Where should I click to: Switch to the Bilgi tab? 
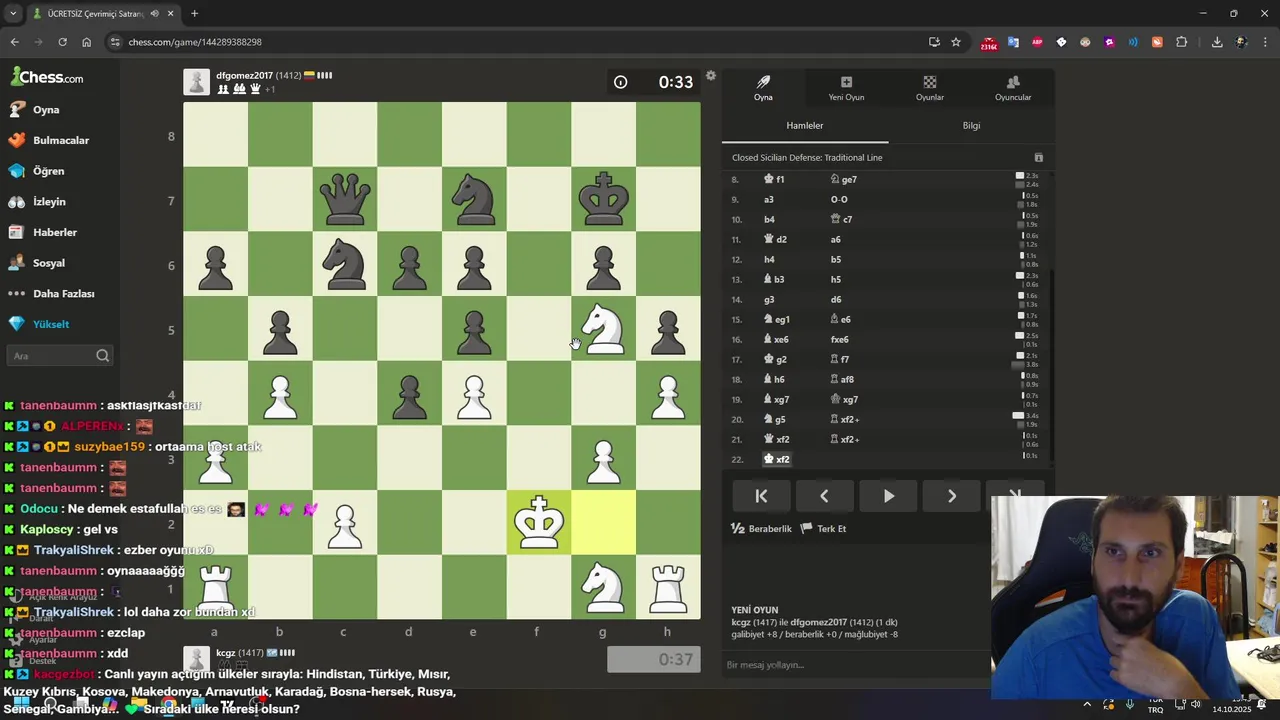(971, 125)
